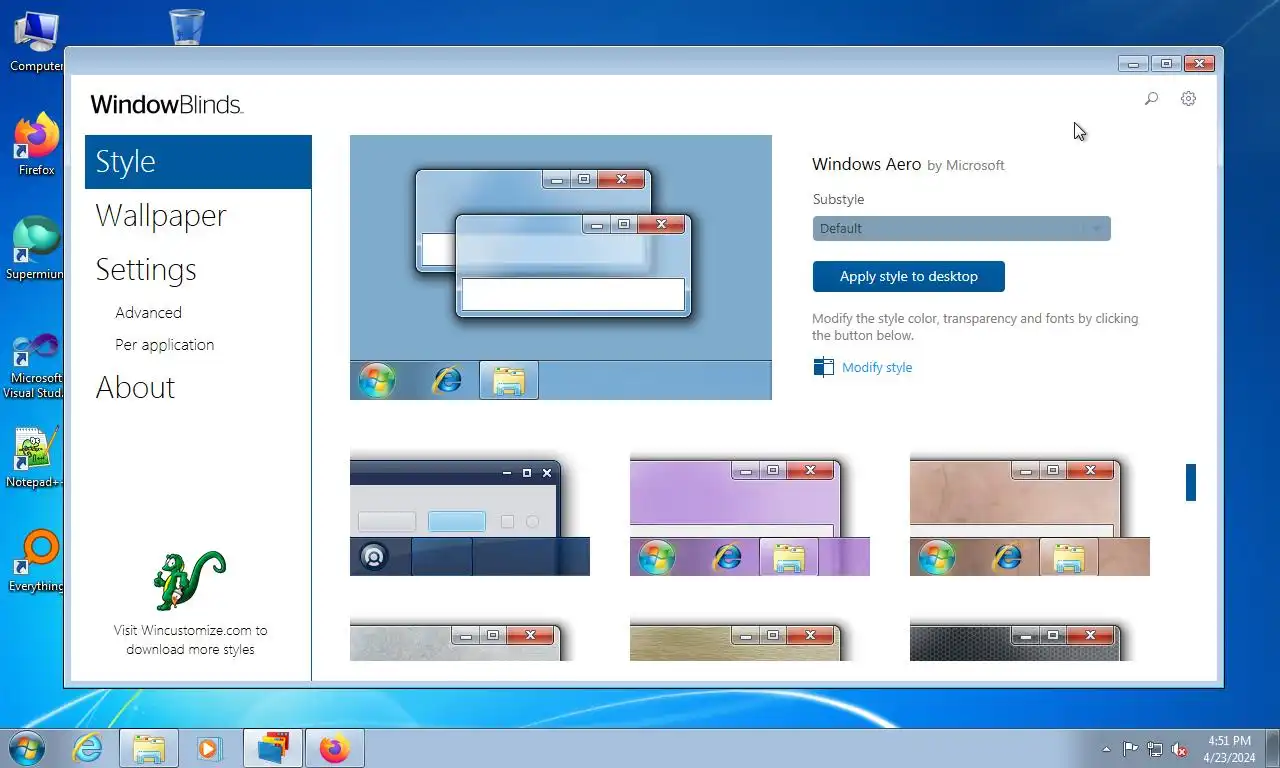Select the dark blue style thumbnail
This screenshot has width=1280, height=768.
470,516
